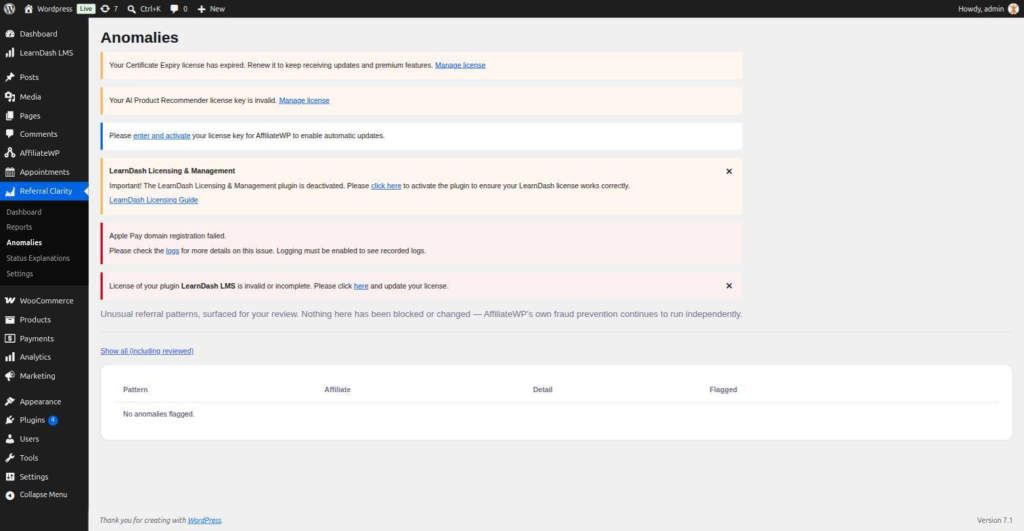Click the Users person icon
Screen dimensions: 1024x531
click(x=10, y=439)
